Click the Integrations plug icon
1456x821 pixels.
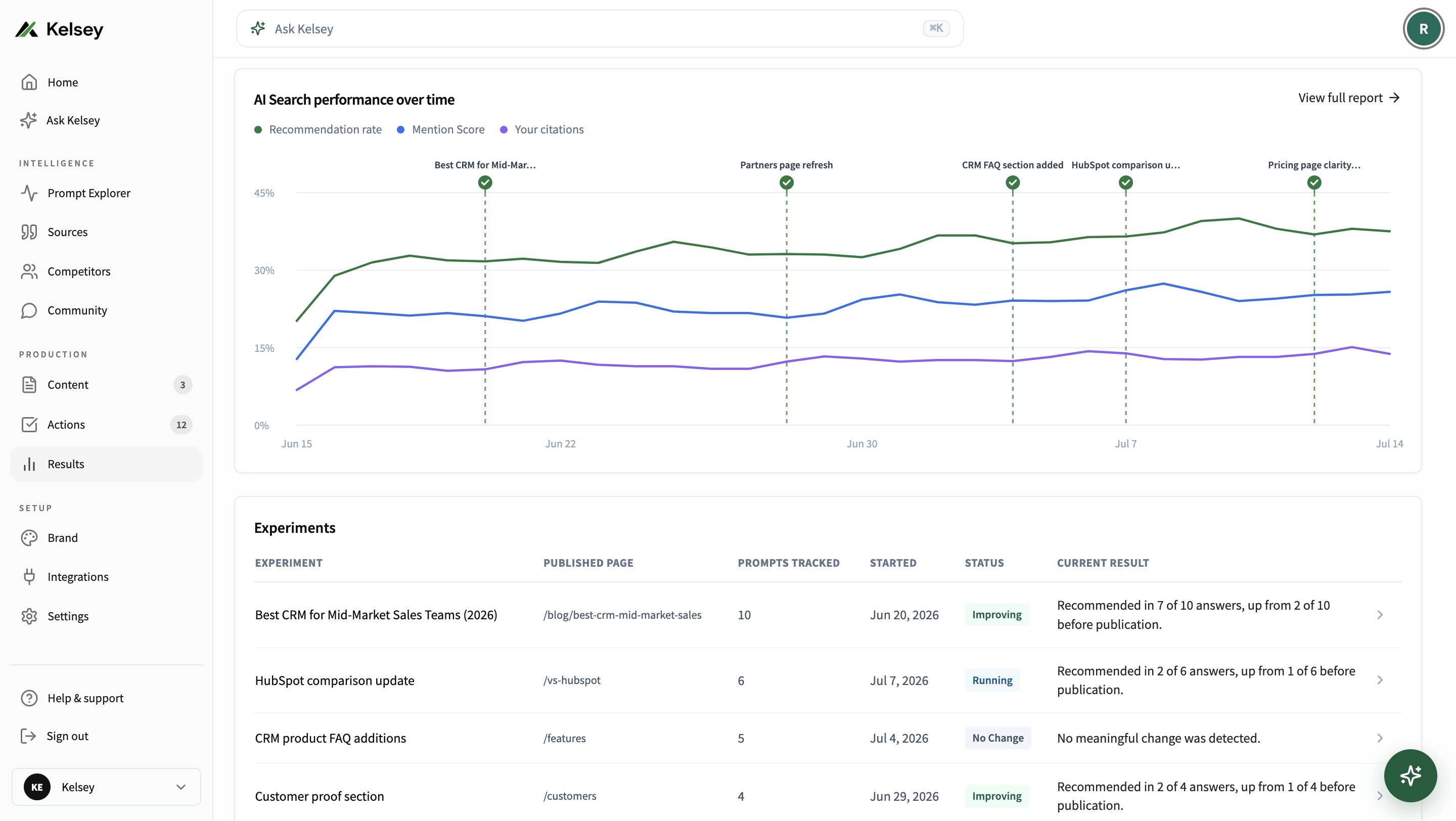[29, 577]
